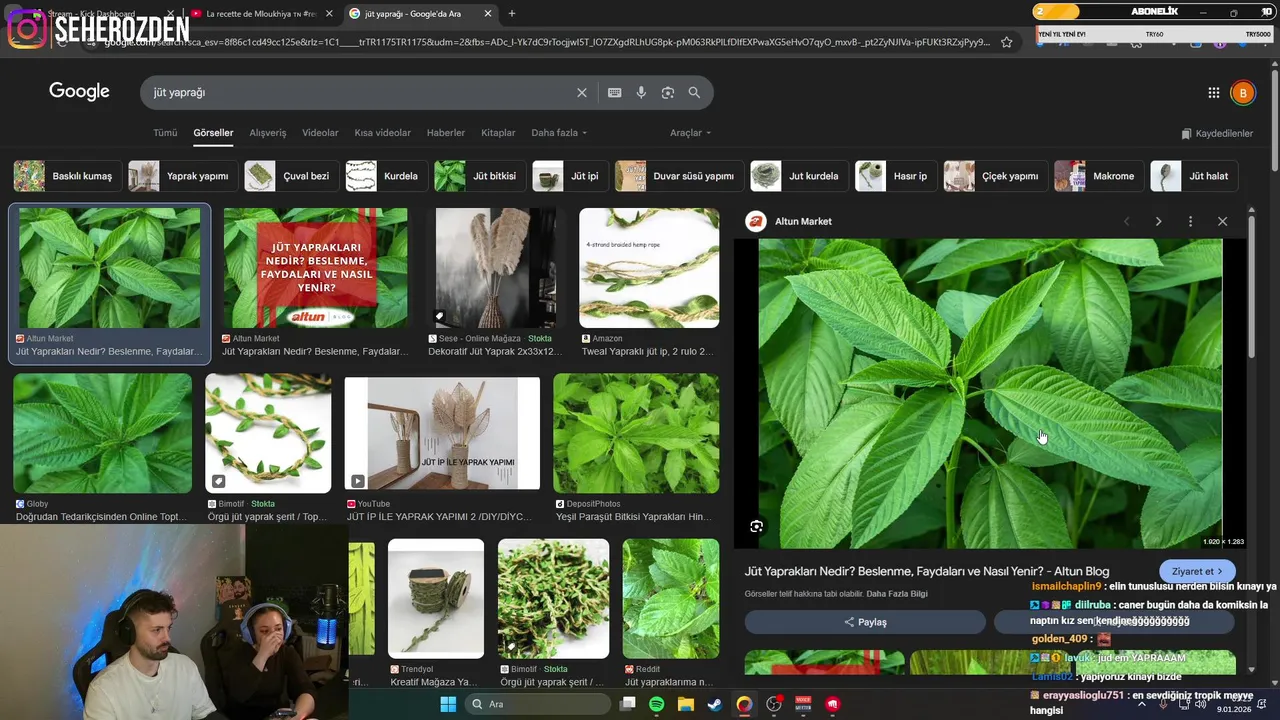Clear the search box with the X icon
1280x720 pixels.
pos(582,92)
